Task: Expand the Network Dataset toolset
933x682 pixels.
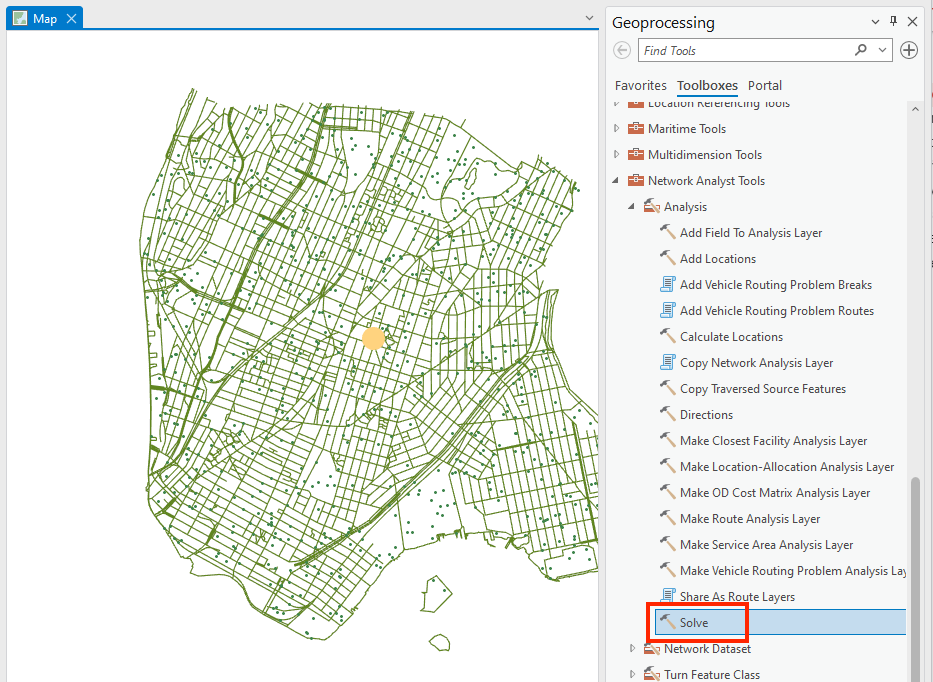Action: 633,648
